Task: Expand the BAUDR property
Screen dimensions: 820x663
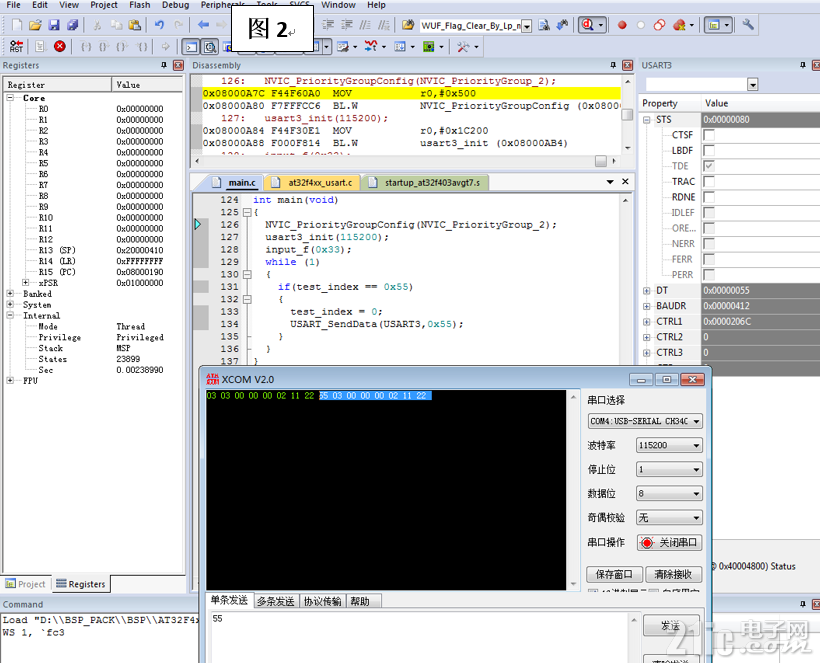Action: click(x=646, y=306)
